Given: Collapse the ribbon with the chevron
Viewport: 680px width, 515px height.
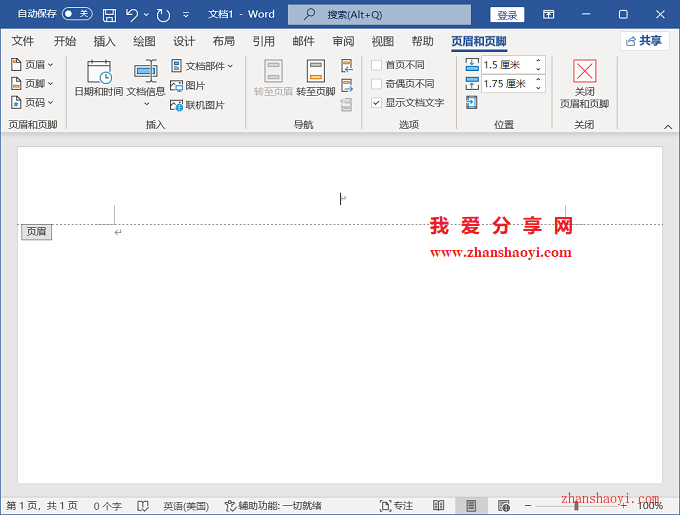Looking at the screenshot, I should 668,127.
